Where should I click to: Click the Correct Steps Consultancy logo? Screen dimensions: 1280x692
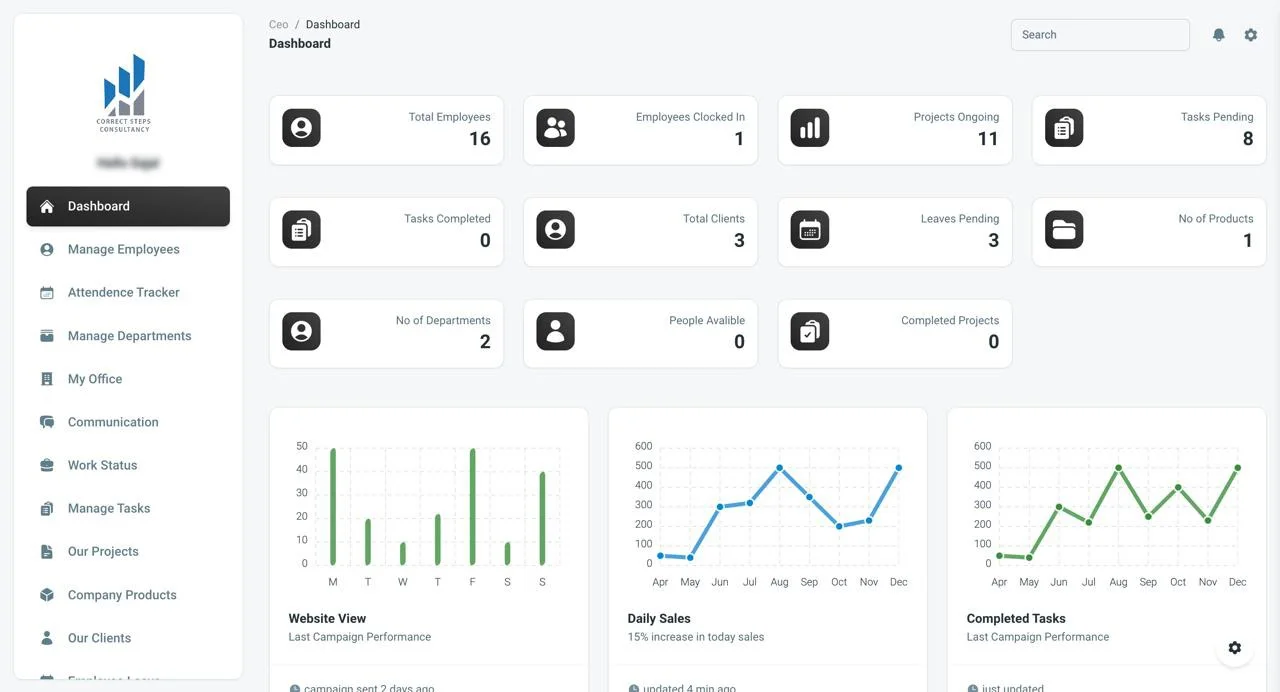coord(124,93)
